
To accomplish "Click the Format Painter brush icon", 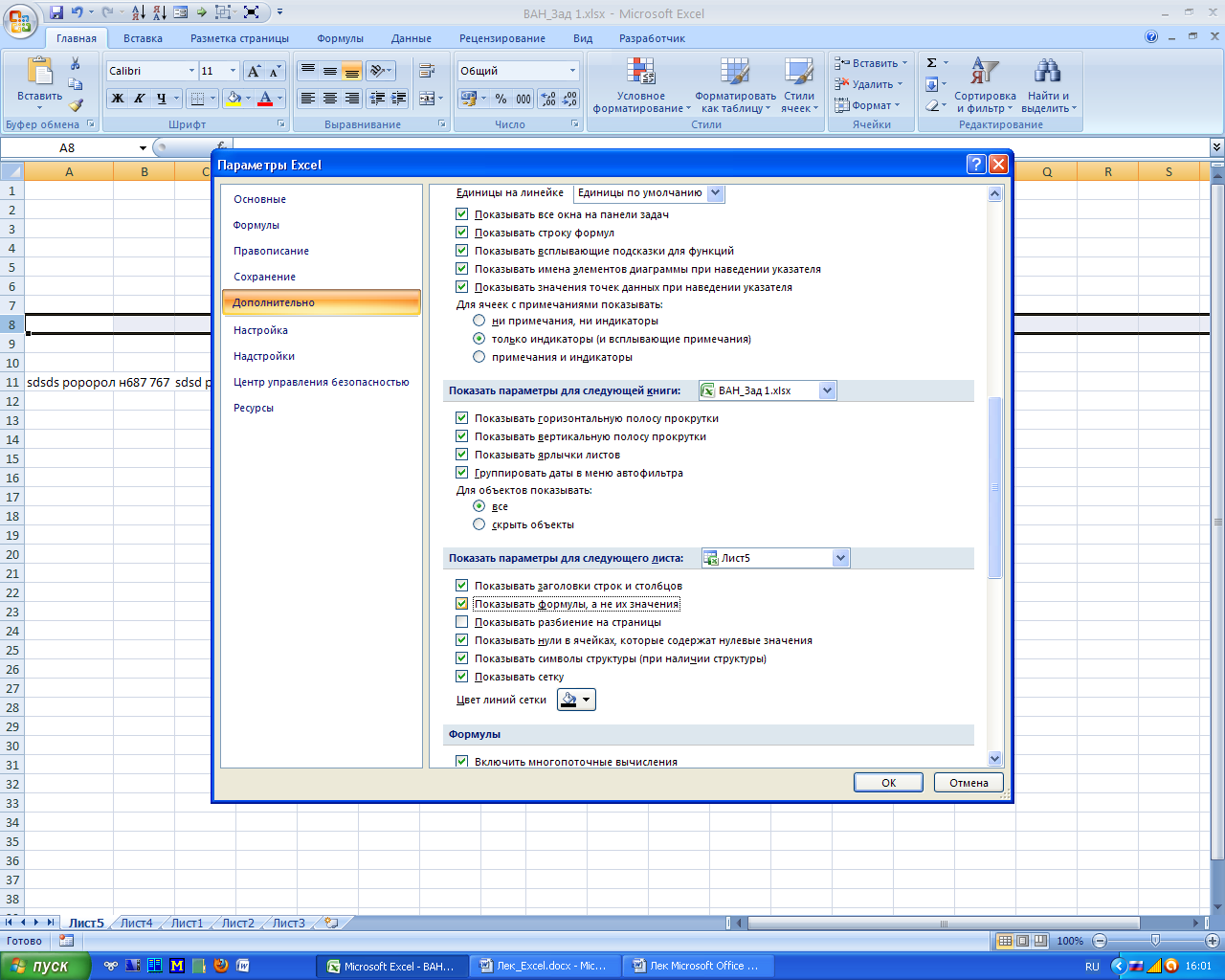I will 76,105.
